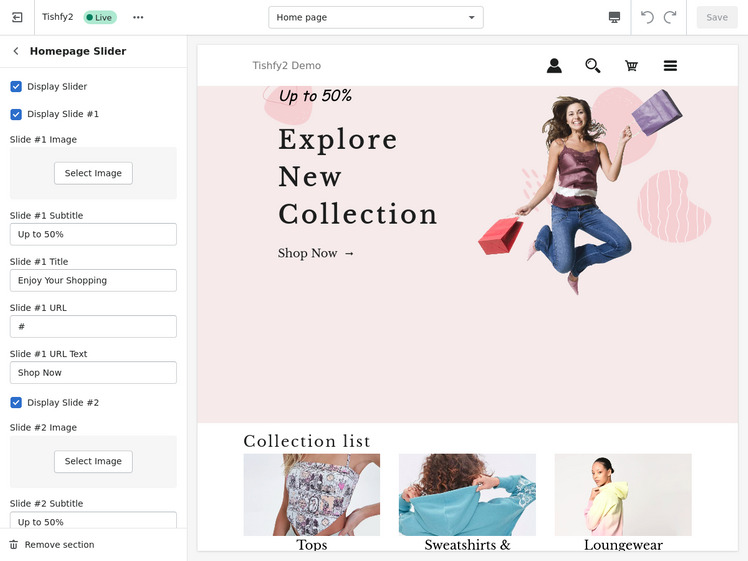Click the Loungewear collection label
748x561 pixels.
click(623, 545)
